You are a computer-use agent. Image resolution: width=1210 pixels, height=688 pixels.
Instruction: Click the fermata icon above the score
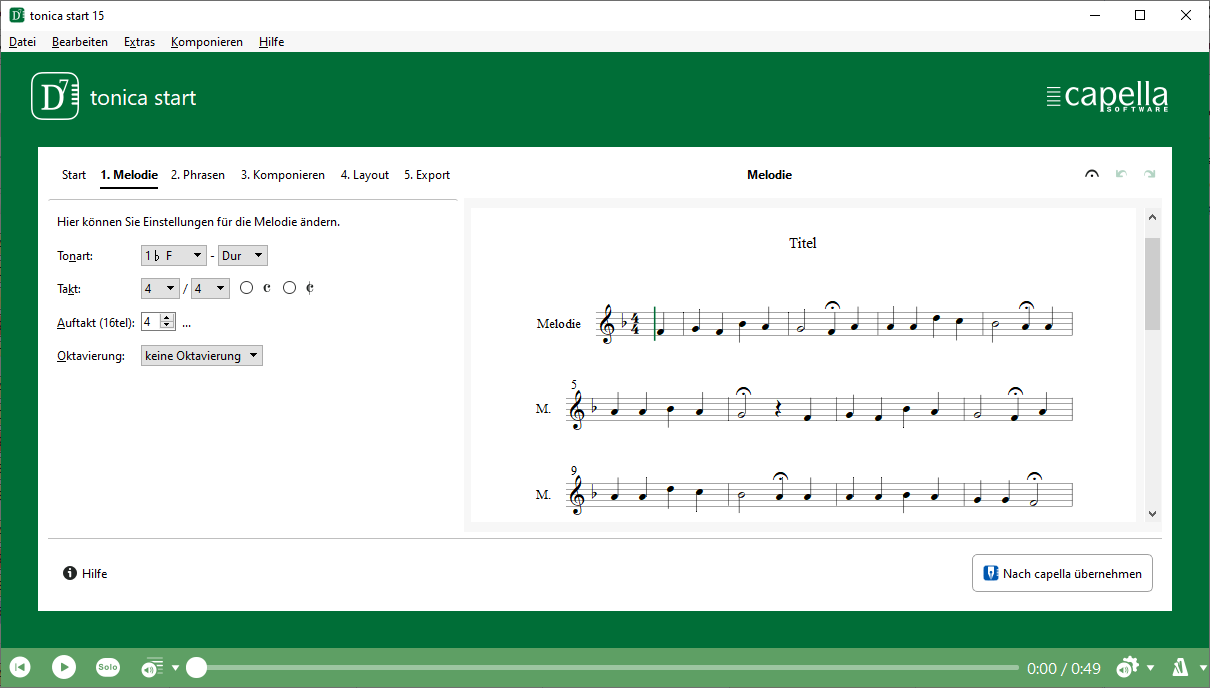coord(1092,175)
